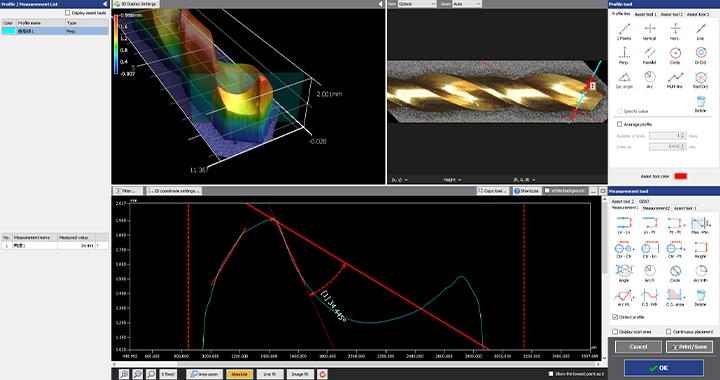Toggle the X fixed button
Viewport: 720px width, 380px height.
(x=168, y=374)
